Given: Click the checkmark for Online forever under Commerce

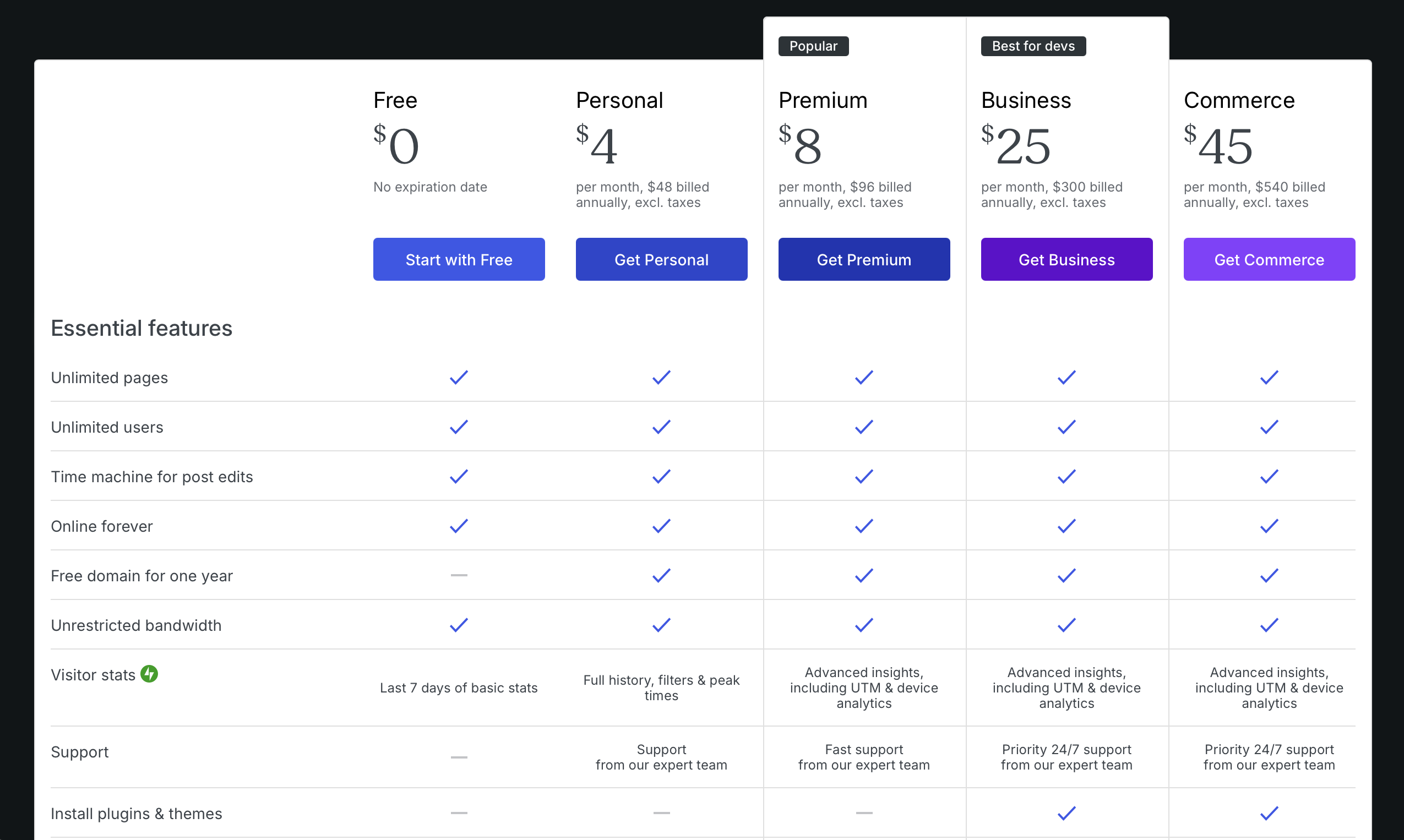Looking at the screenshot, I should [x=1269, y=525].
